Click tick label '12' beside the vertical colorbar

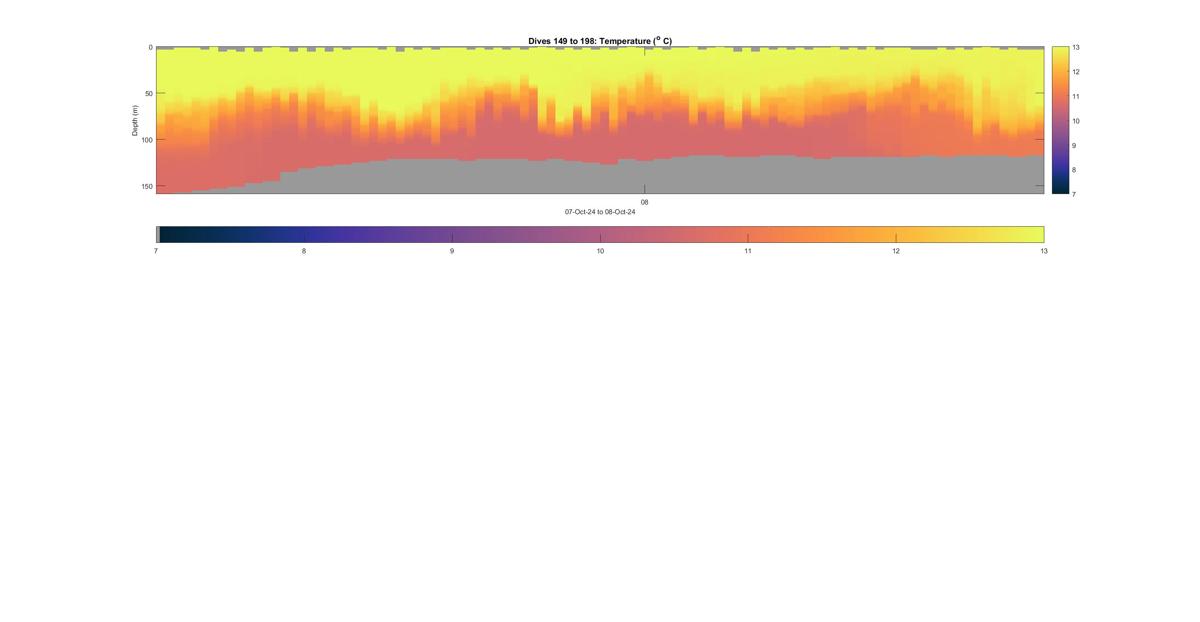(x=1076, y=72)
